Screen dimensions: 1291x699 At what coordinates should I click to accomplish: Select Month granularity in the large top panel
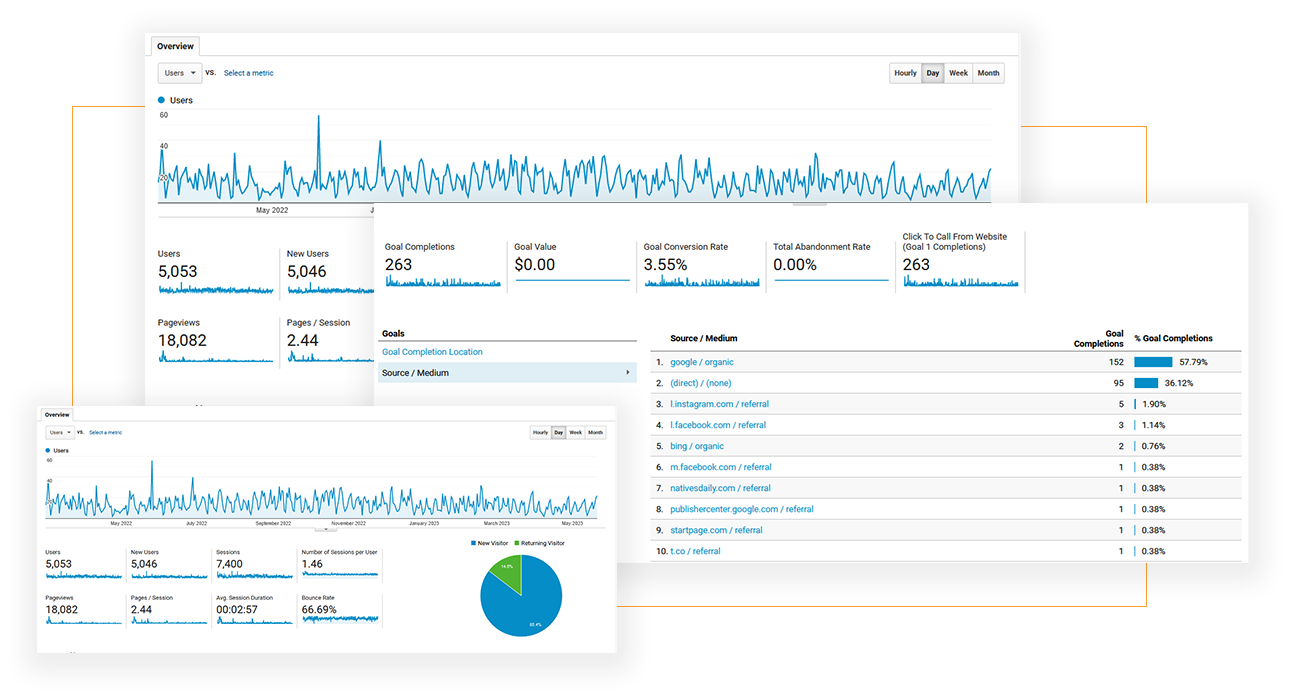(x=988, y=73)
